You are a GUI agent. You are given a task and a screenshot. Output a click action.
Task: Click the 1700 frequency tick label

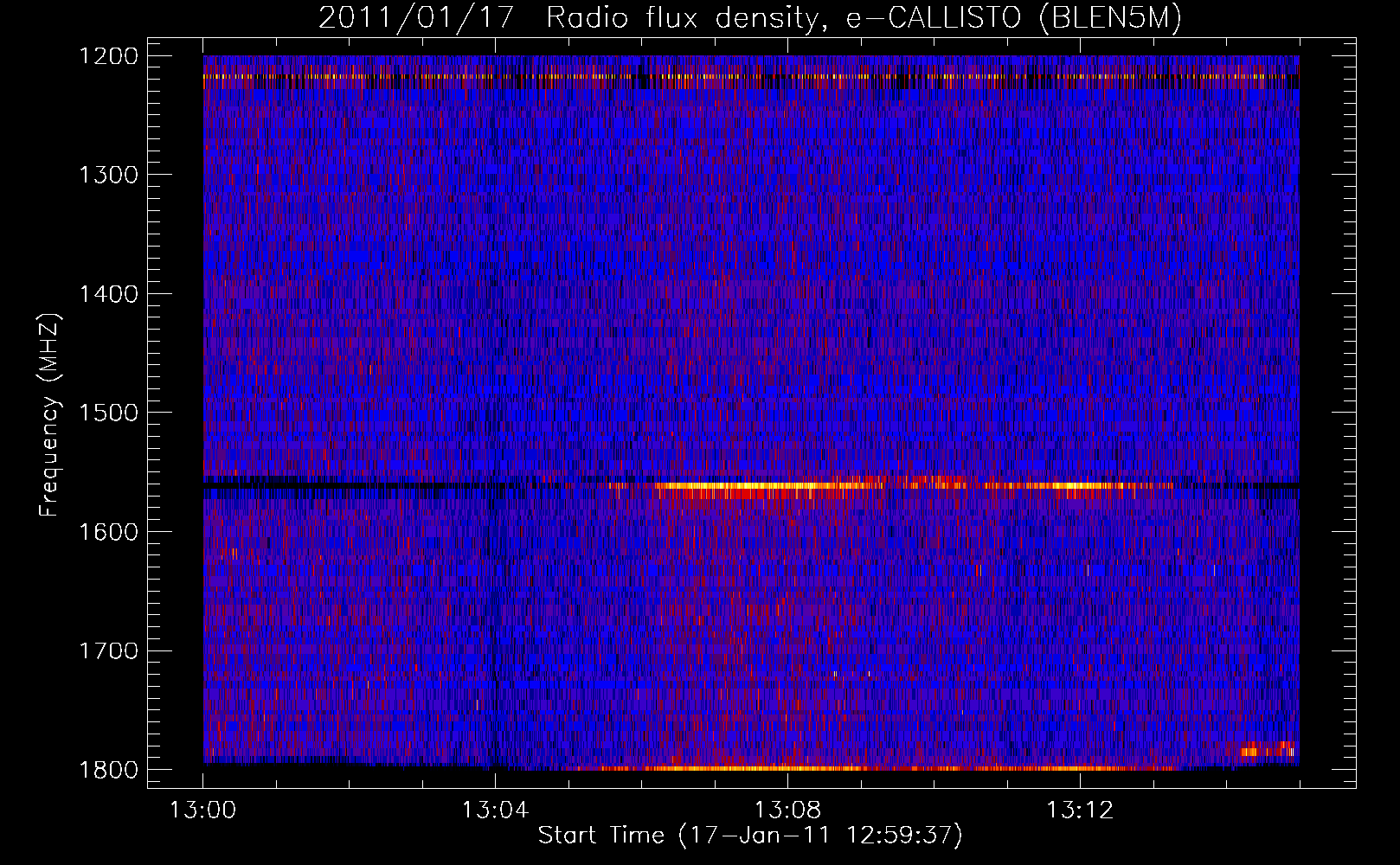[108, 650]
